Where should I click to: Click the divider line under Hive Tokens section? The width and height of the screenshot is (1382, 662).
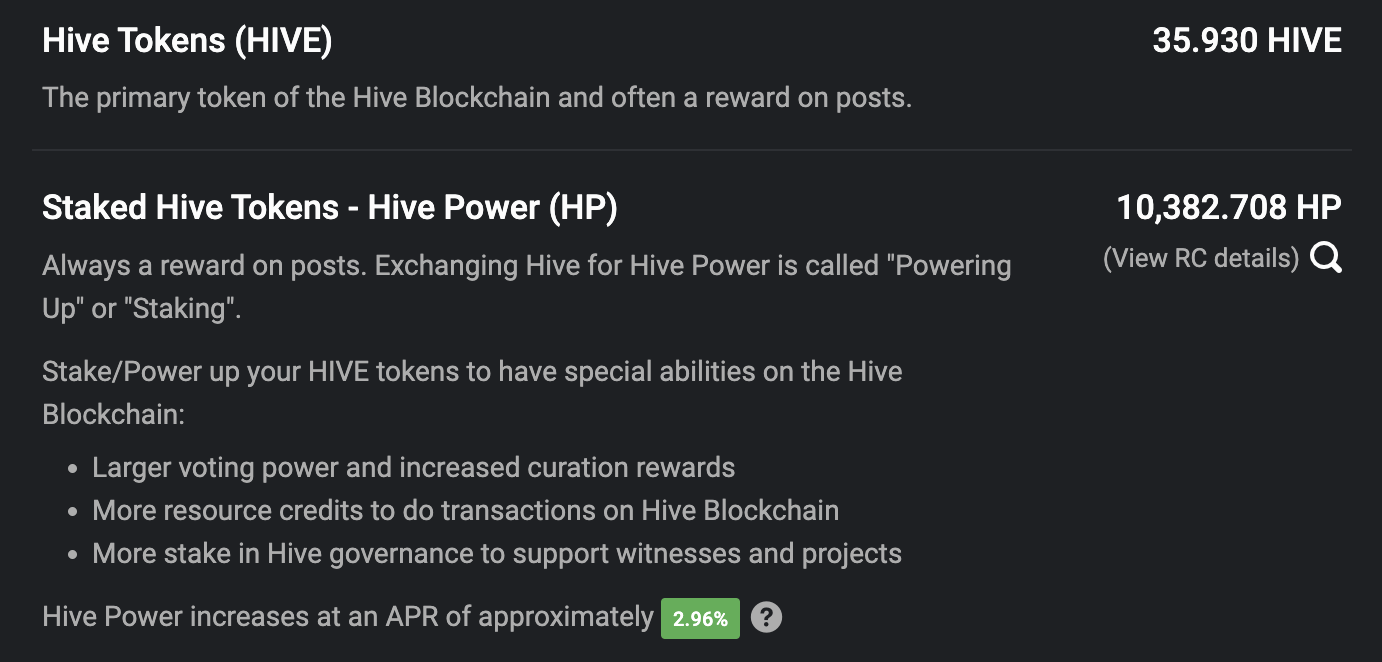click(691, 150)
